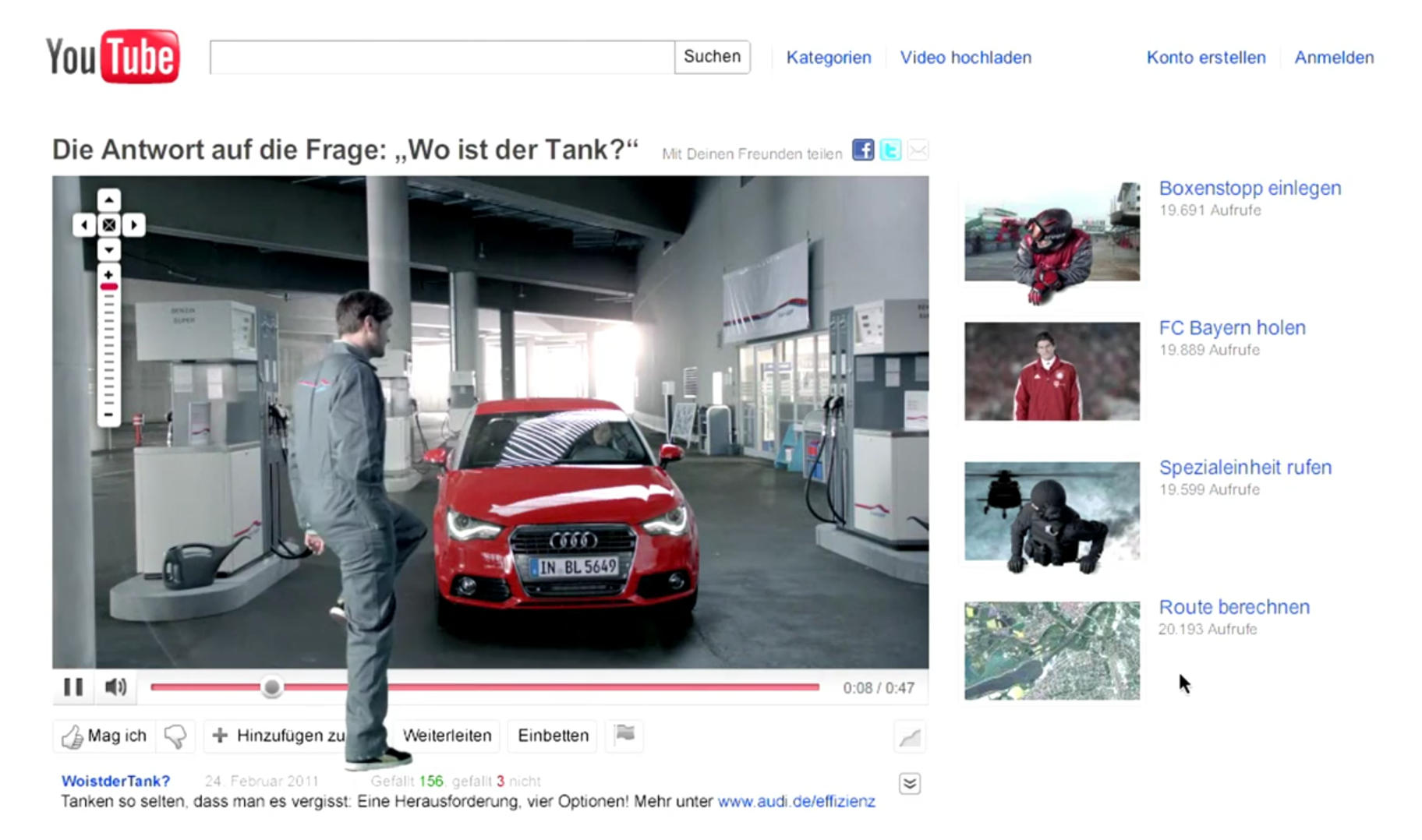Zoom out with minus control

[x=109, y=415]
